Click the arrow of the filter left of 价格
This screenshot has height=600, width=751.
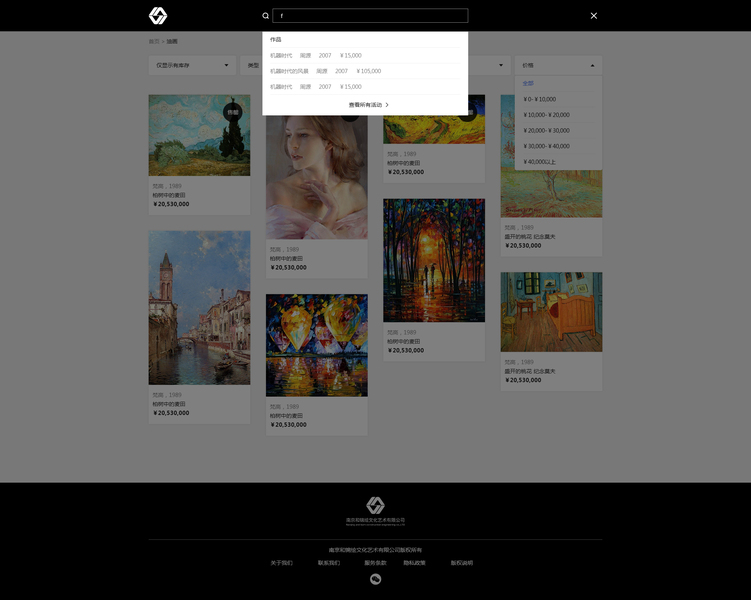pyautogui.click(x=501, y=65)
